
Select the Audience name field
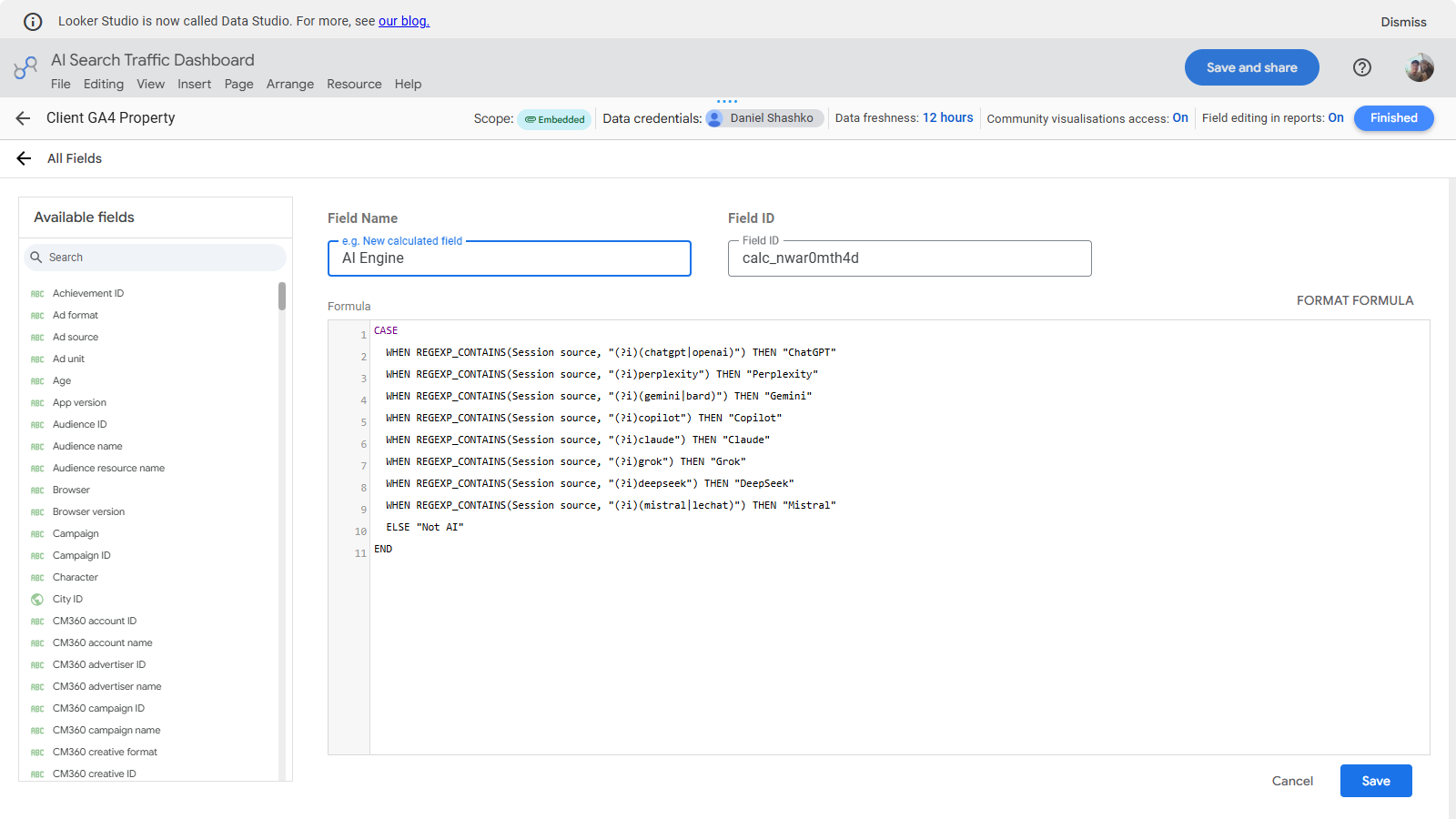click(x=87, y=447)
